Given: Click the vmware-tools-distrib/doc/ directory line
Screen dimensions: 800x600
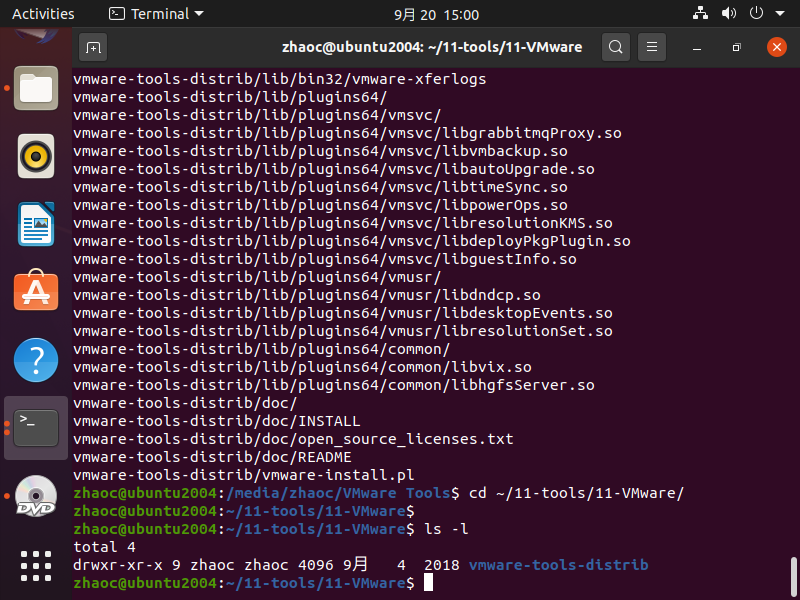Looking at the screenshot, I should tap(185, 403).
